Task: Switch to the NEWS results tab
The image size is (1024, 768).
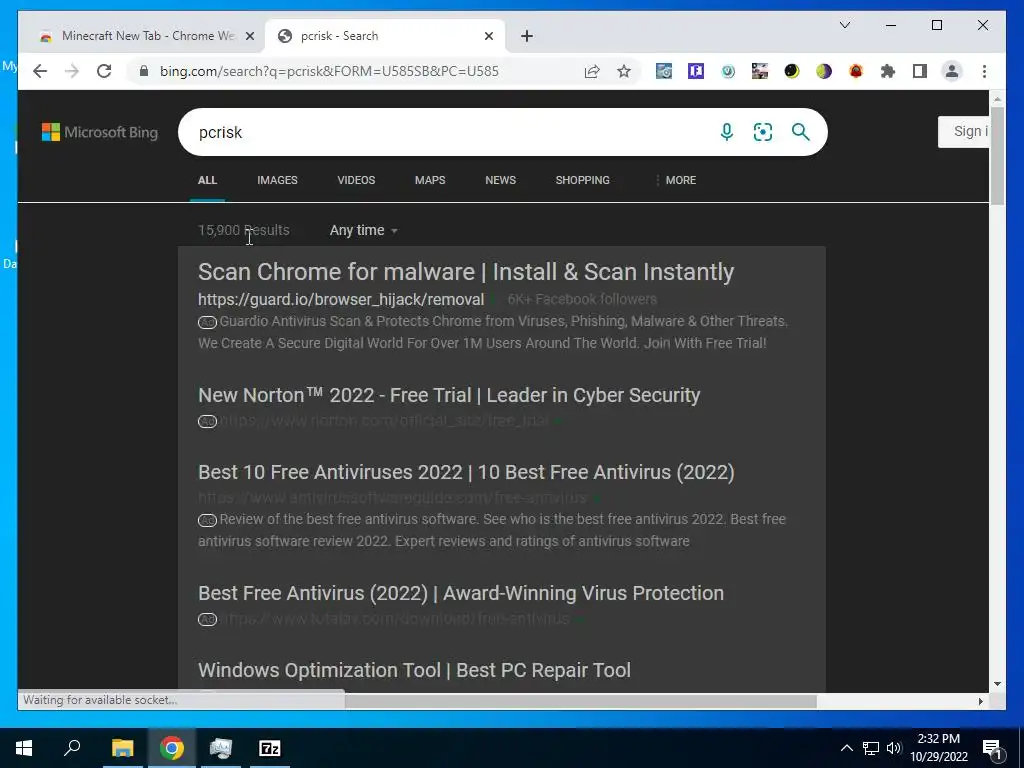Action: point(500,180)
